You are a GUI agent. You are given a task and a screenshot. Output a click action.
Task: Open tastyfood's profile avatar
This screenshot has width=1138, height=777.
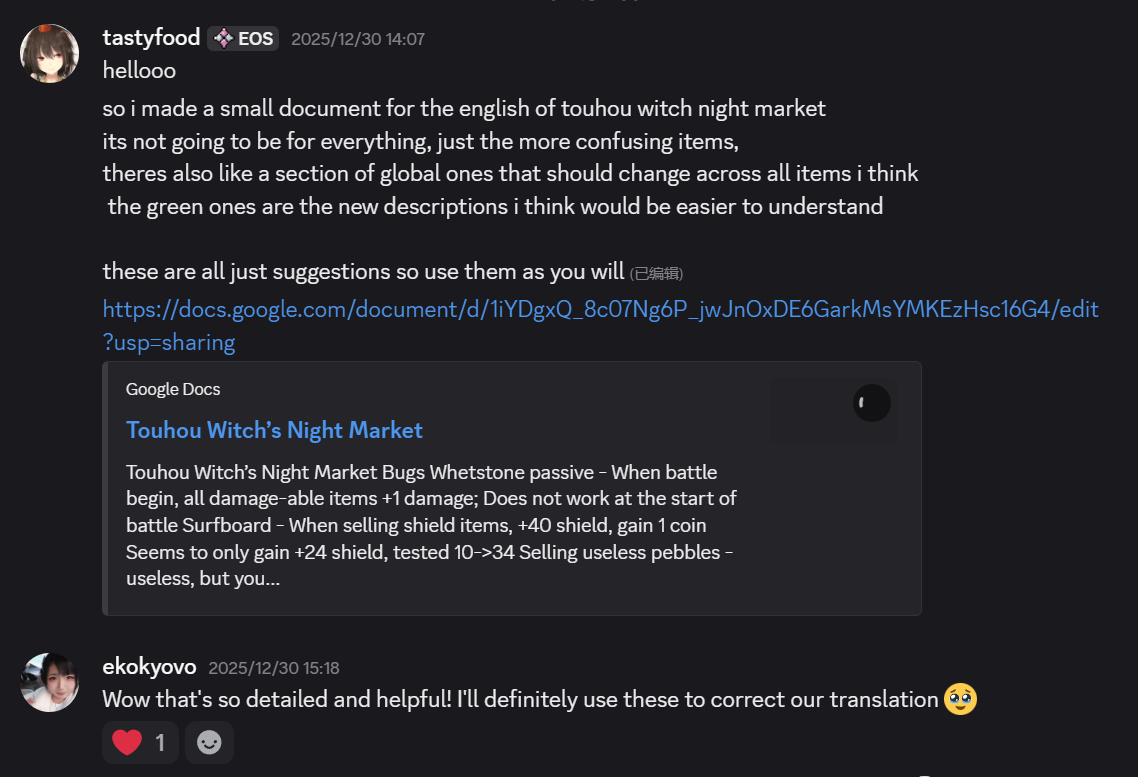[50, 54]
